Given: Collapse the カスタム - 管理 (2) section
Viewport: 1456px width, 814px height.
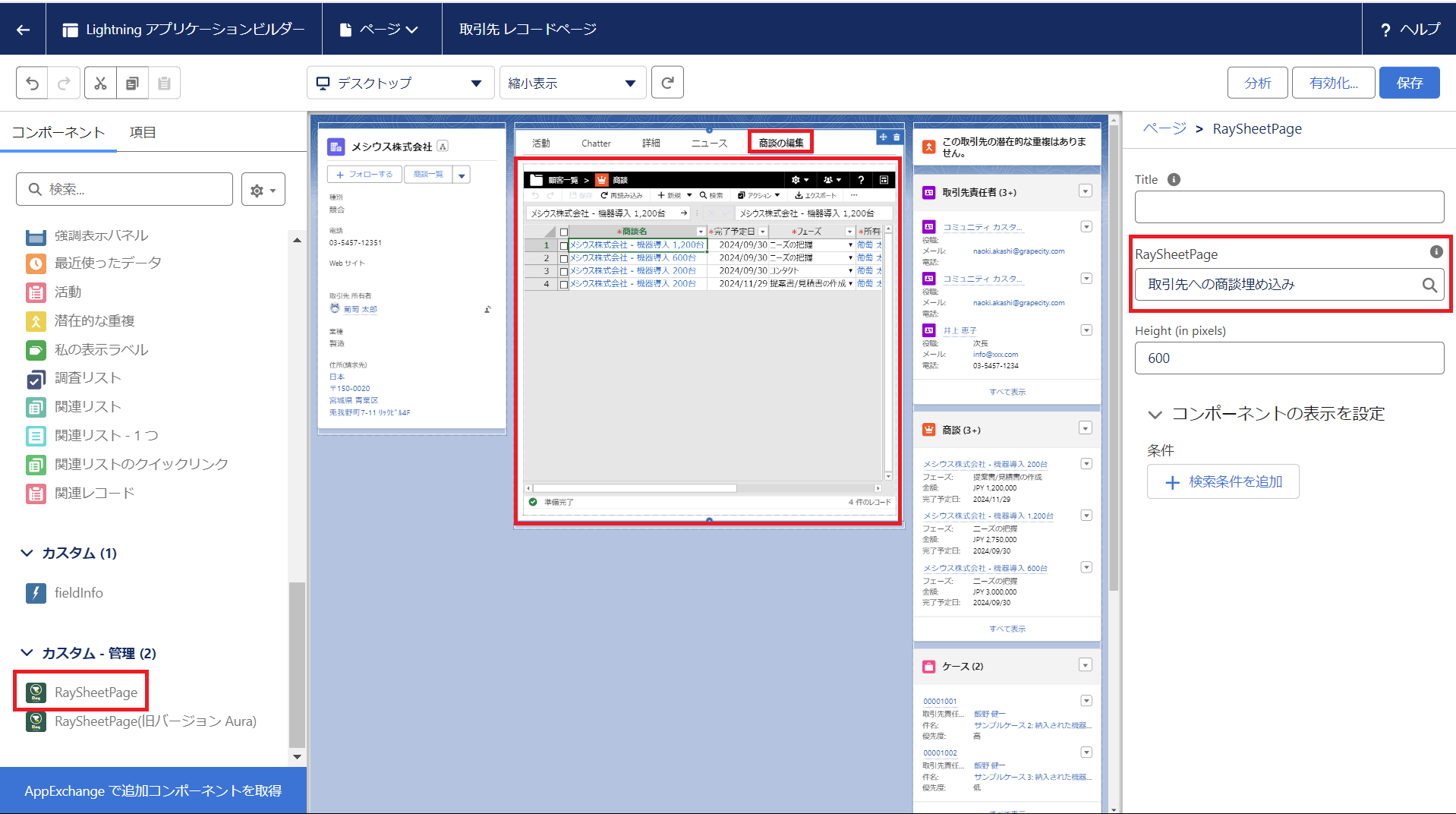Looking at the screenshot, I should pos(27,653).
